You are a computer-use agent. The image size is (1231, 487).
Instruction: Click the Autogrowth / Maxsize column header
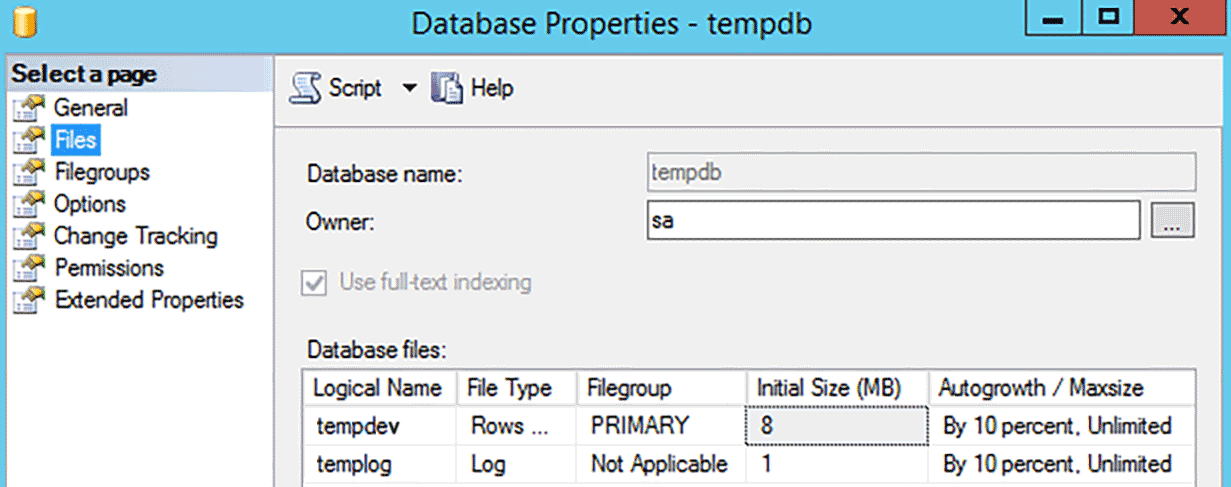(1061, 387)
